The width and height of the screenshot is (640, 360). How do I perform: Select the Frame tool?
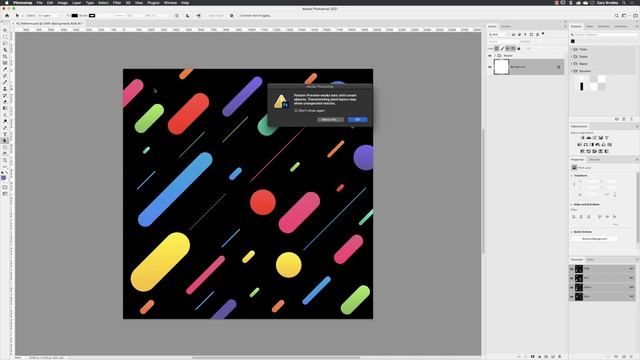(5, 63)
